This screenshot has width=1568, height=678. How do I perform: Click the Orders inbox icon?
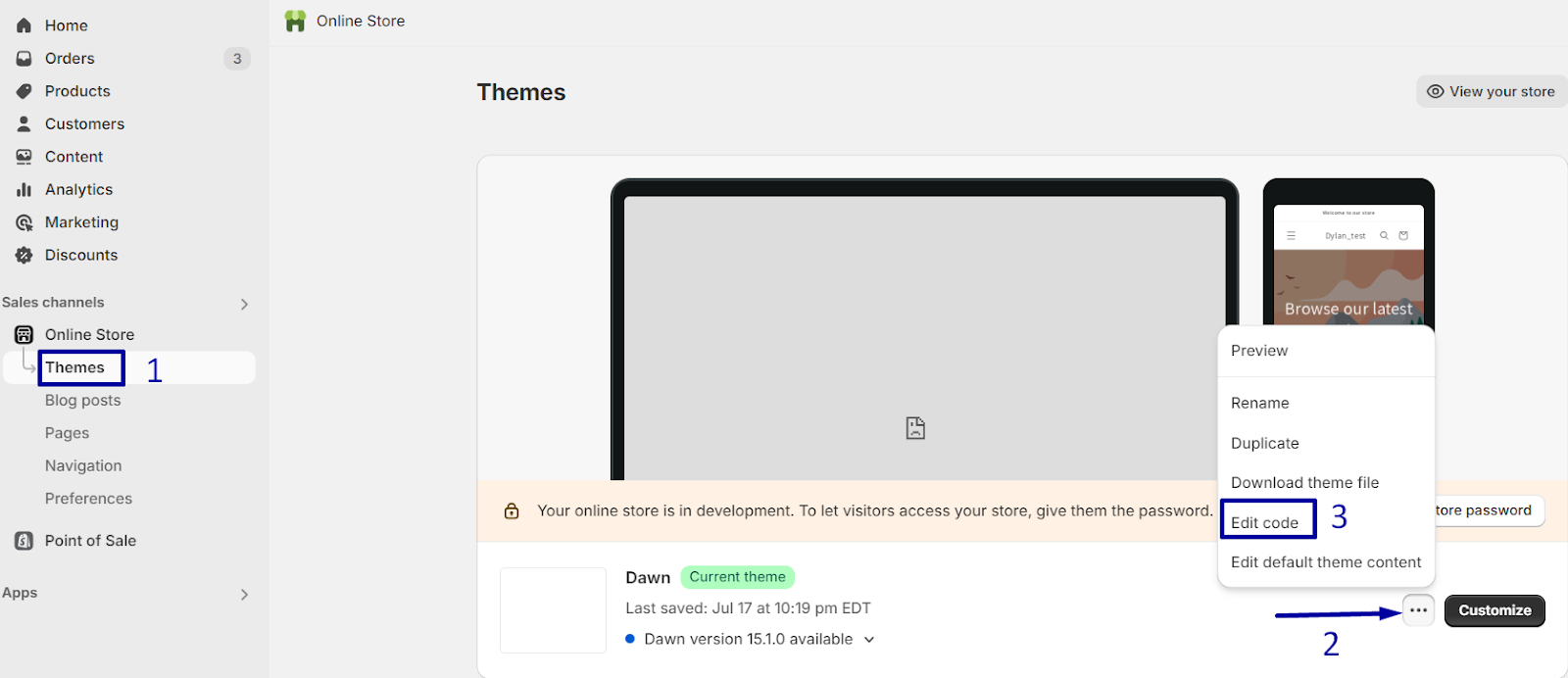tap(24, 59)
